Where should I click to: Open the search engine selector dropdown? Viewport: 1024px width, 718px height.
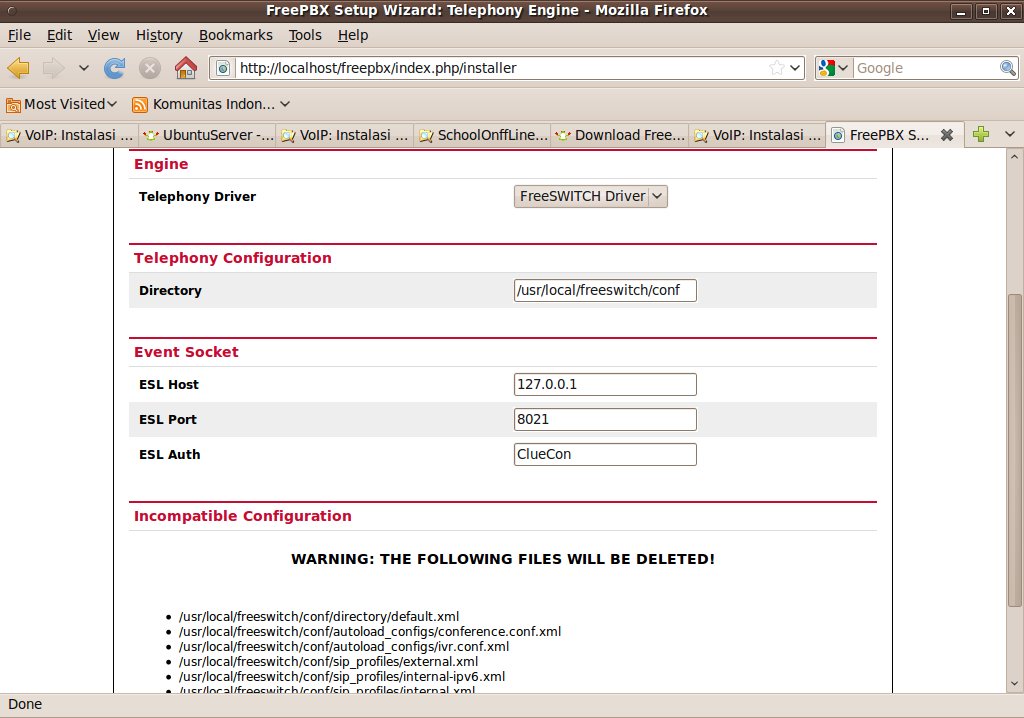pyautogui.click(x=833, y=68)
